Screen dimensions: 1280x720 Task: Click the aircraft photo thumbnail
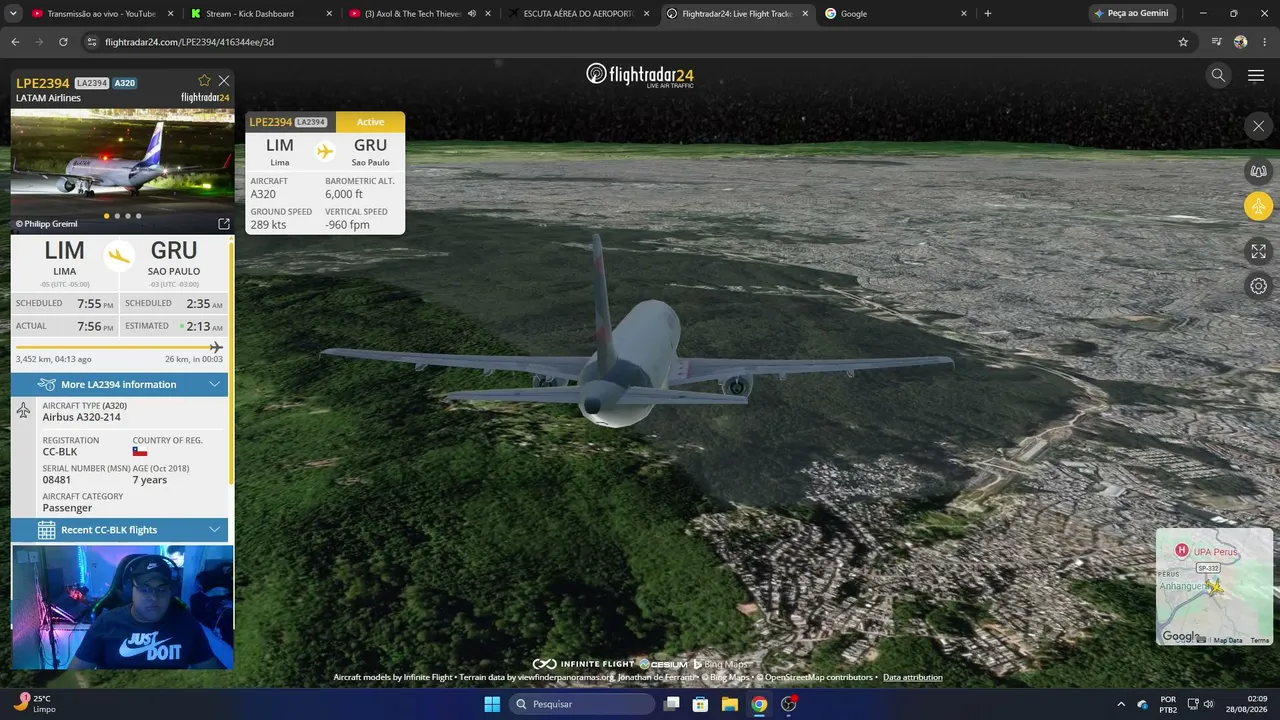click(x=122, y=171)
